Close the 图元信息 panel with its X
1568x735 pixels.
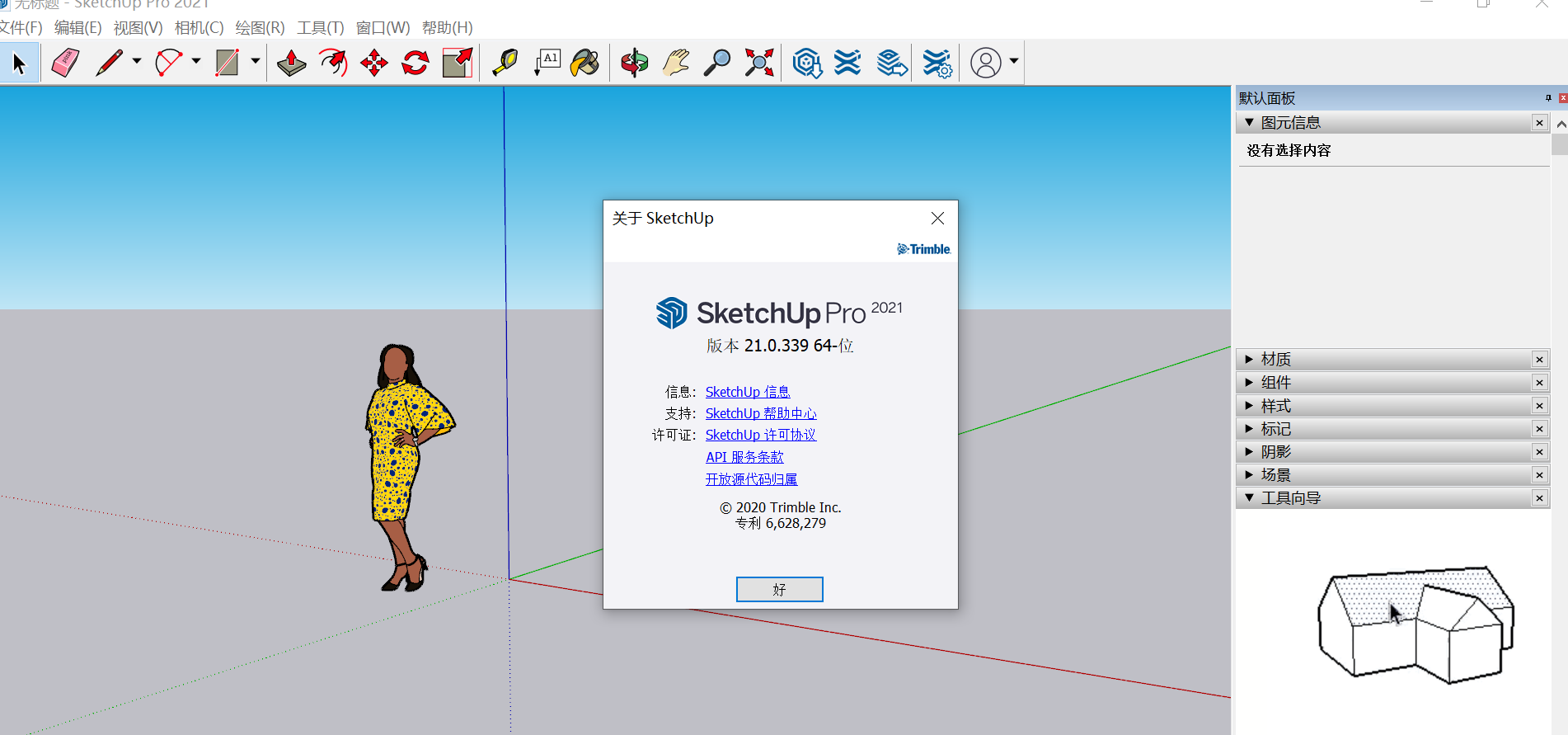pos(1539,123)
